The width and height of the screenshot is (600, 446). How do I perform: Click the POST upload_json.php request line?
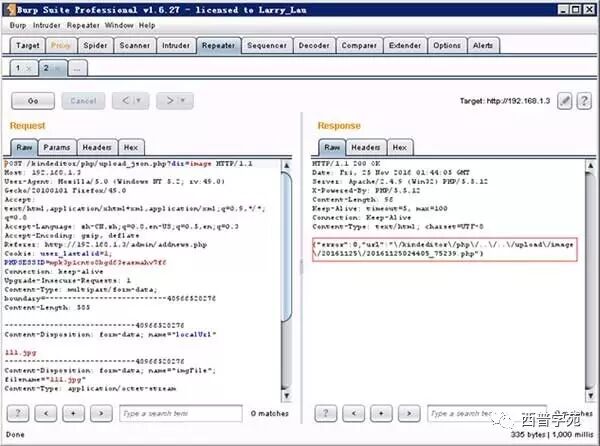pyautogui.click(x=129, y=164)
